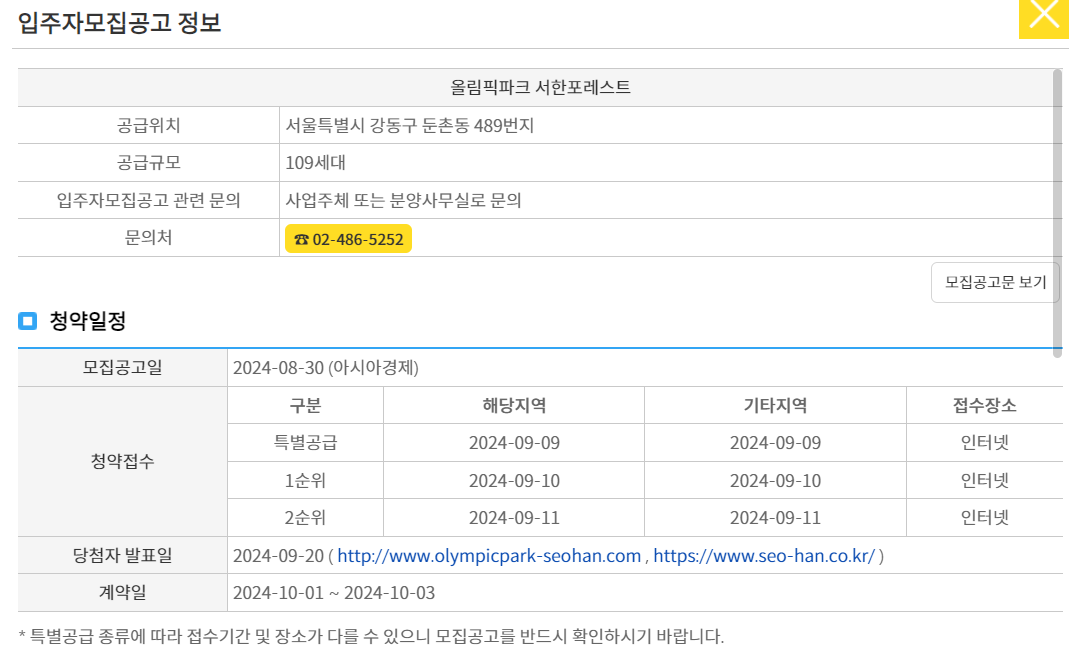Select the 접수장소 column header
This screenshot has height=661, width=1072.
point(987,404)
